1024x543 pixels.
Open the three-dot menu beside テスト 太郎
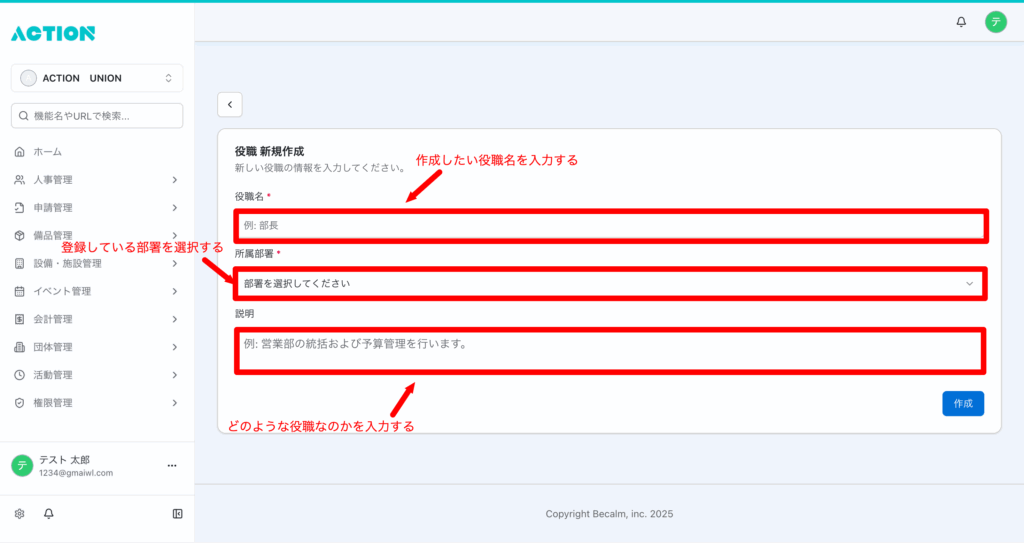[171, 466]
